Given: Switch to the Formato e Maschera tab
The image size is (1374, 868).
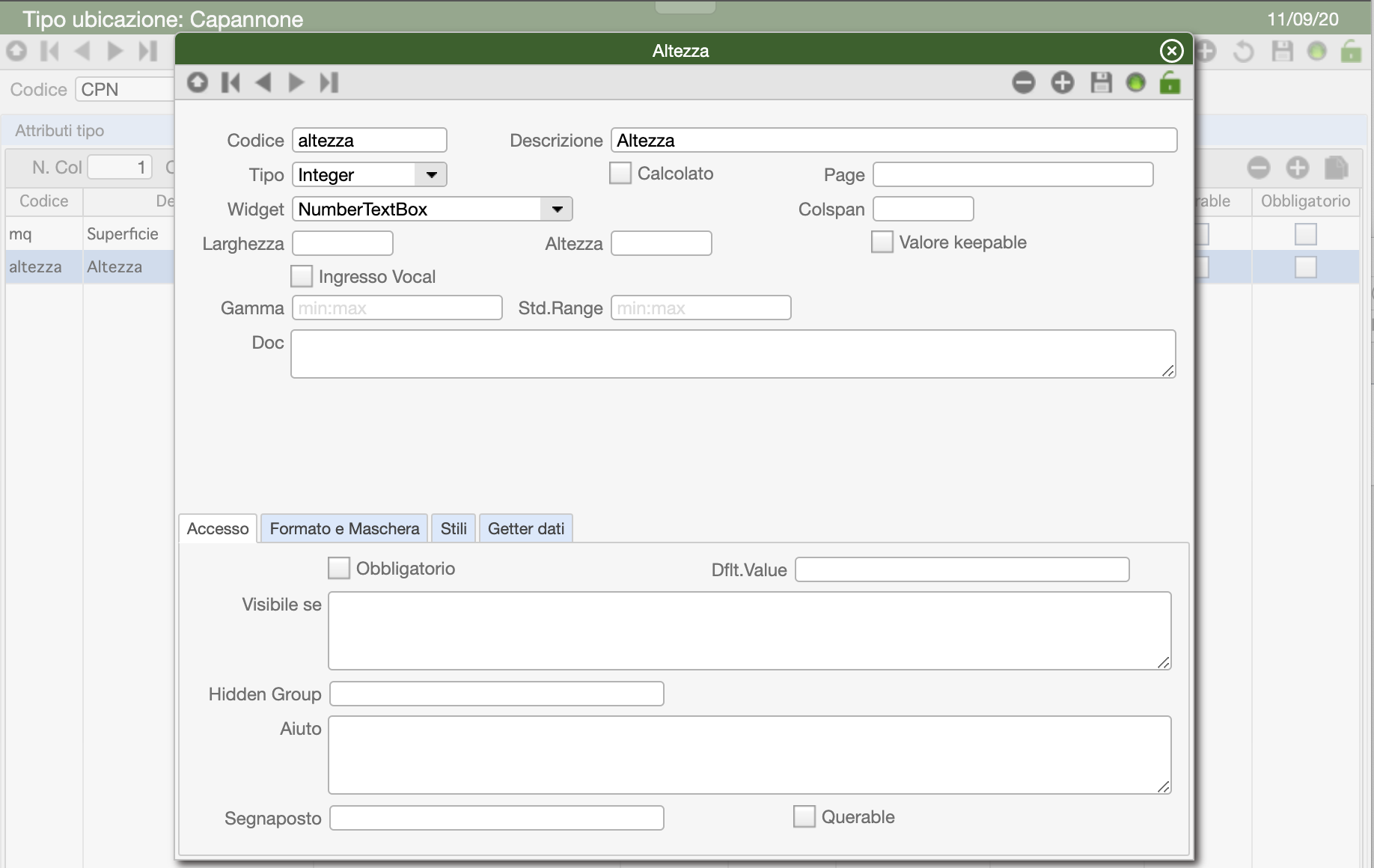Looking at the screenshot, I should tap(344, 528).
